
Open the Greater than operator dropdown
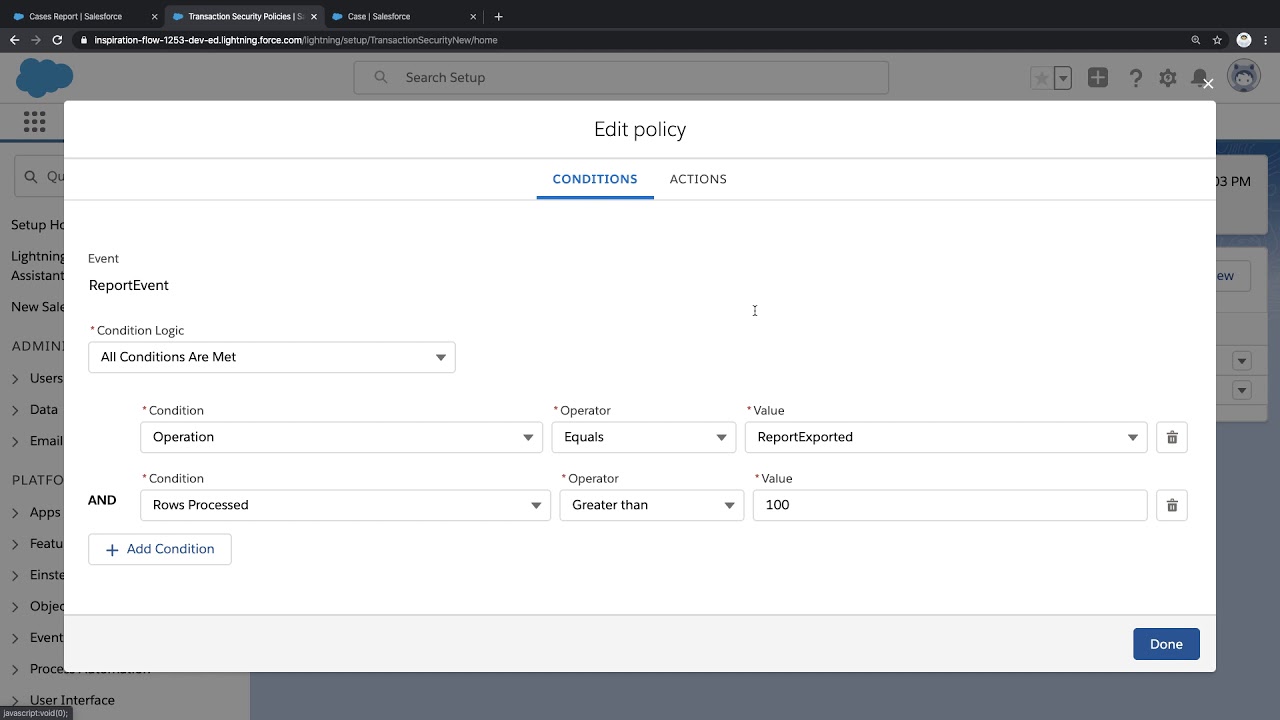652,505
